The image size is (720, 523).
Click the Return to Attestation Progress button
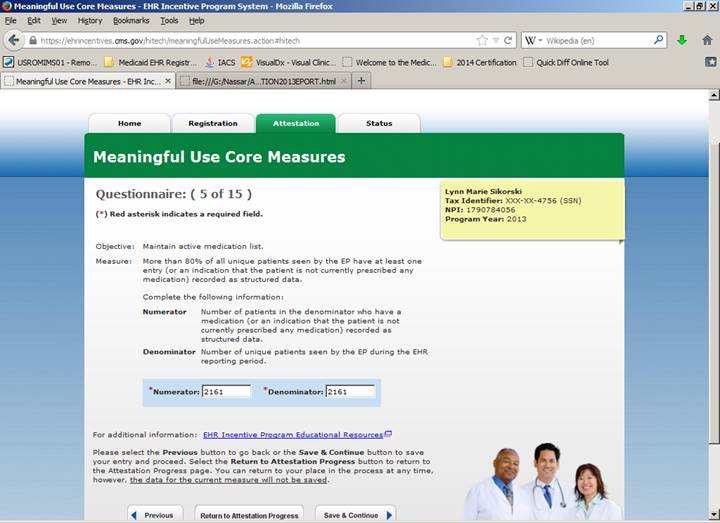(x=249, y=515)
